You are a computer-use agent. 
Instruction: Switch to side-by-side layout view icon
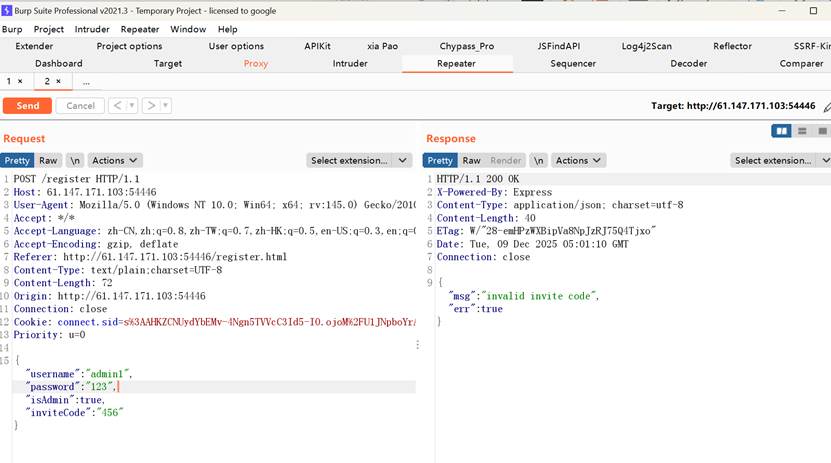click(x=781, y=131)
